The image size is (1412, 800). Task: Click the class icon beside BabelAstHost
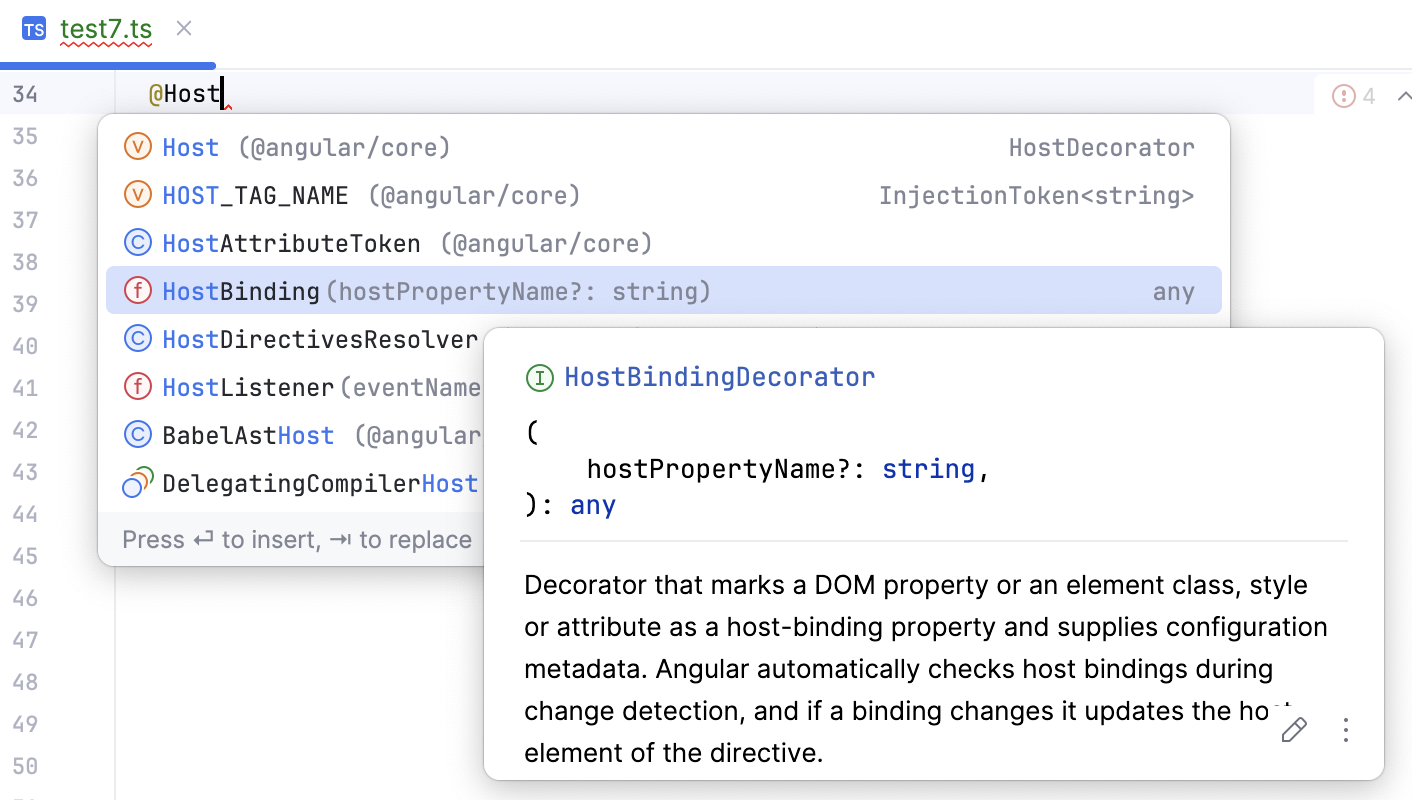pos(137,434)
